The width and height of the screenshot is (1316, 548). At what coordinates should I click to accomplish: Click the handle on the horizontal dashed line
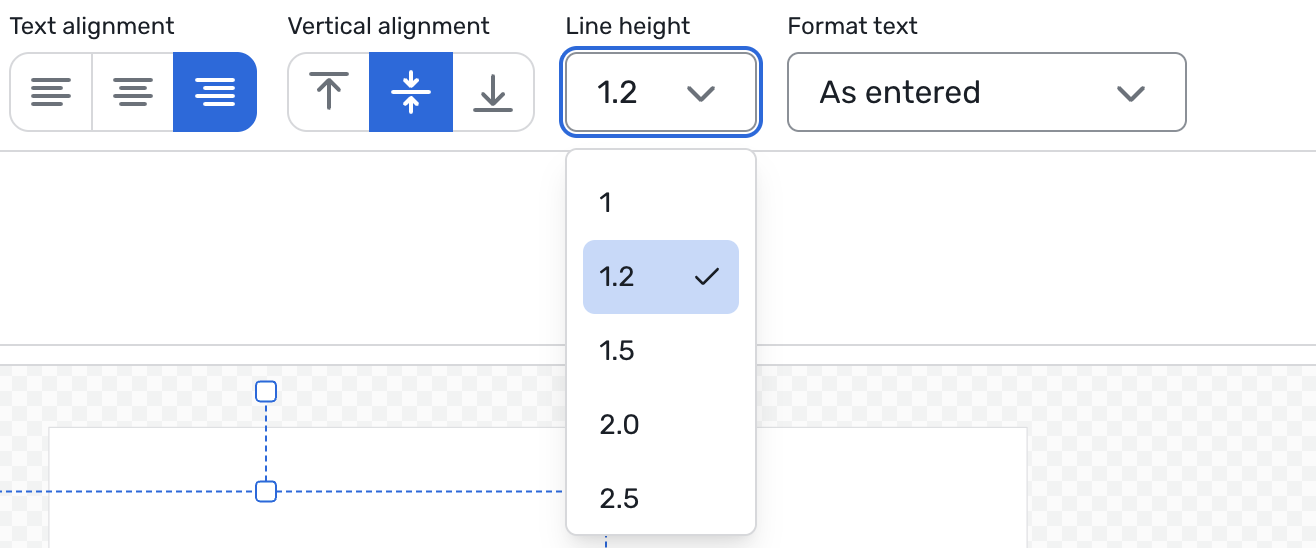coord(266,491)
